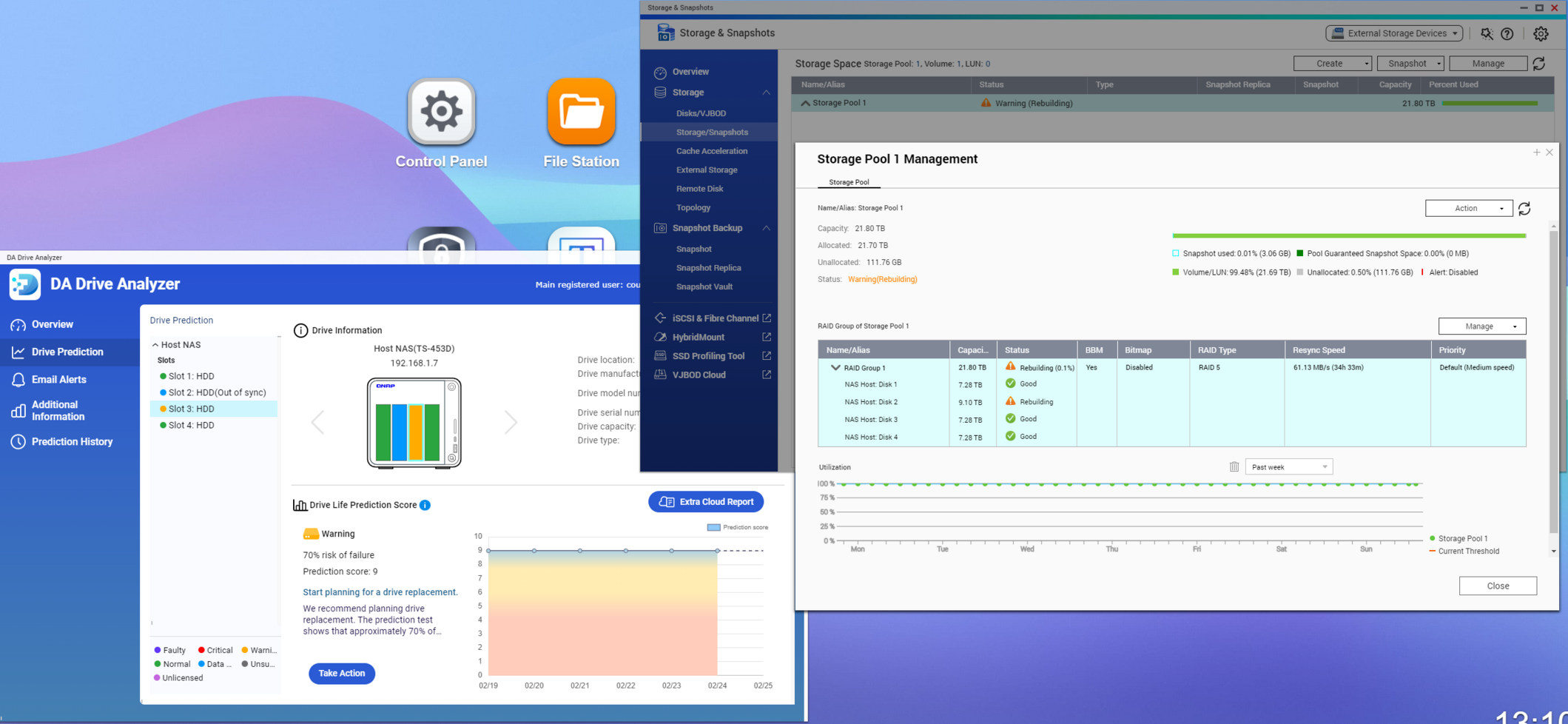The image size is (1568, 724).
Task: Select Prediction History in the sidebar
Action: (x=72, y=442)
